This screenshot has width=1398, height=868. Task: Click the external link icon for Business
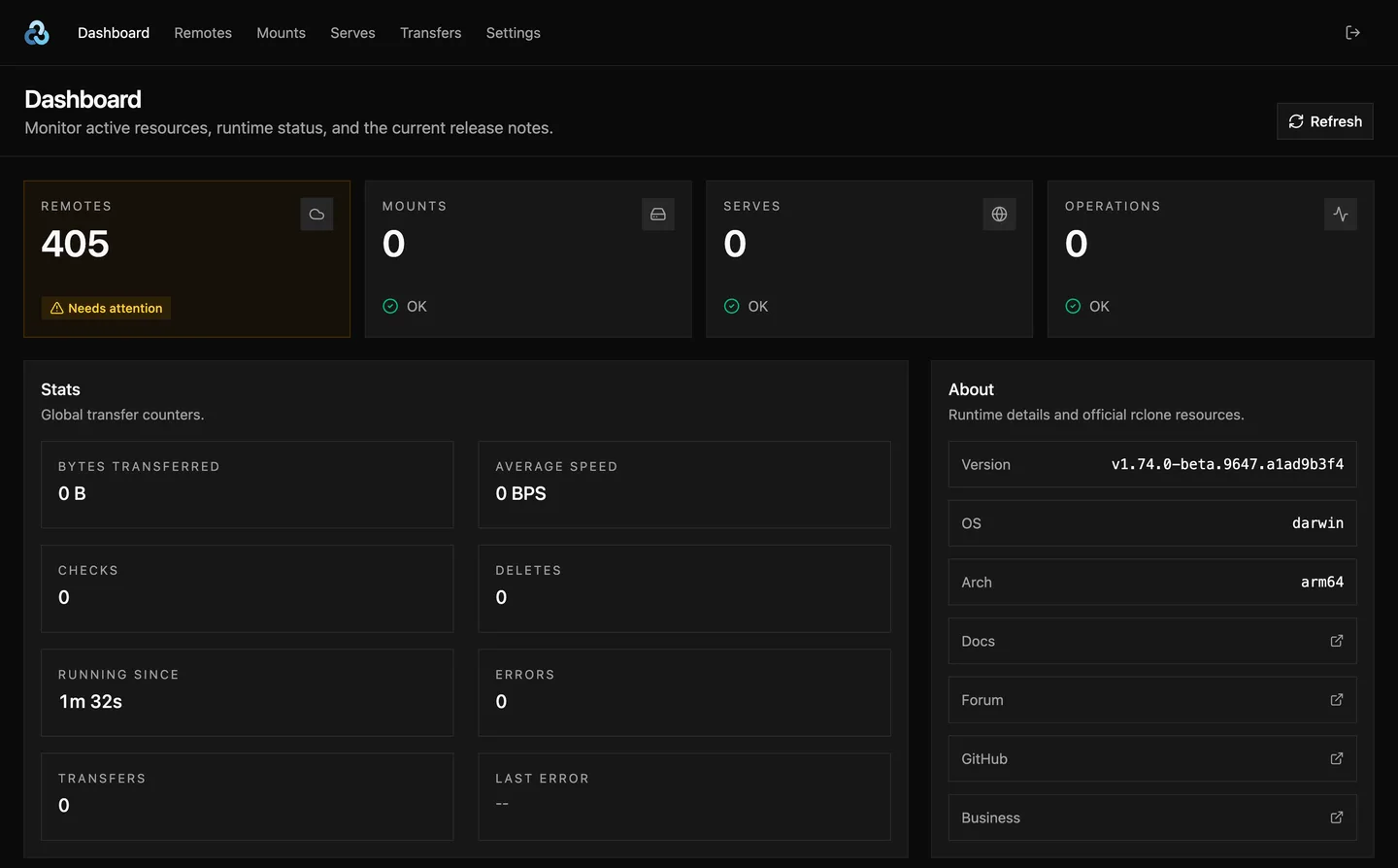[x=1337, y=818]
